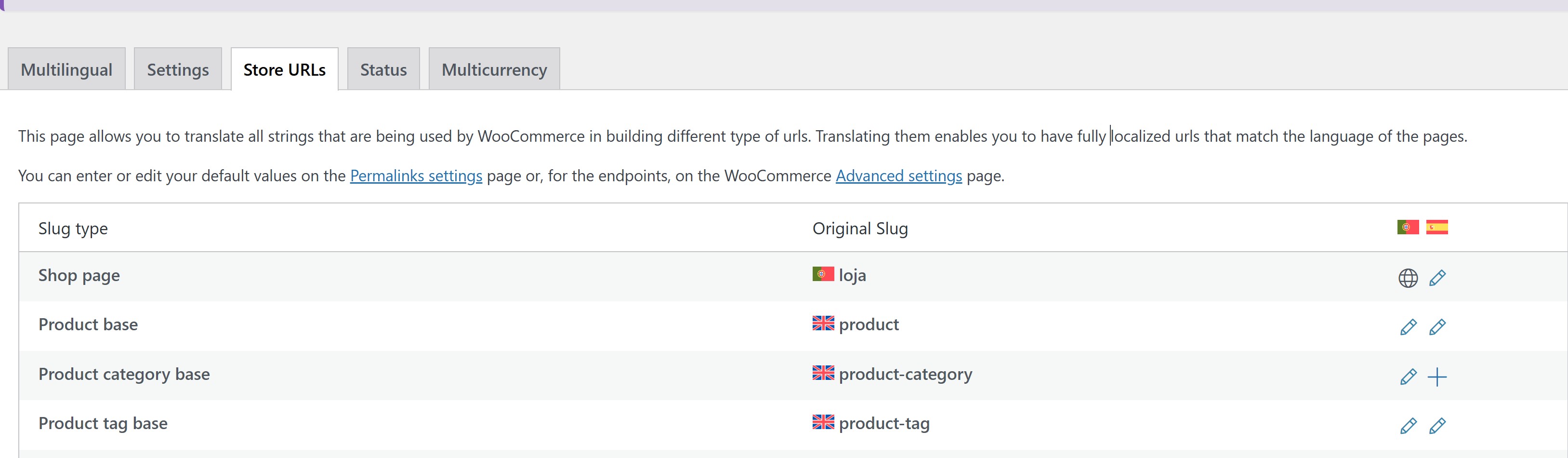Select the 'product-category' slug text
1568x458 pixels.
[905, 374]
